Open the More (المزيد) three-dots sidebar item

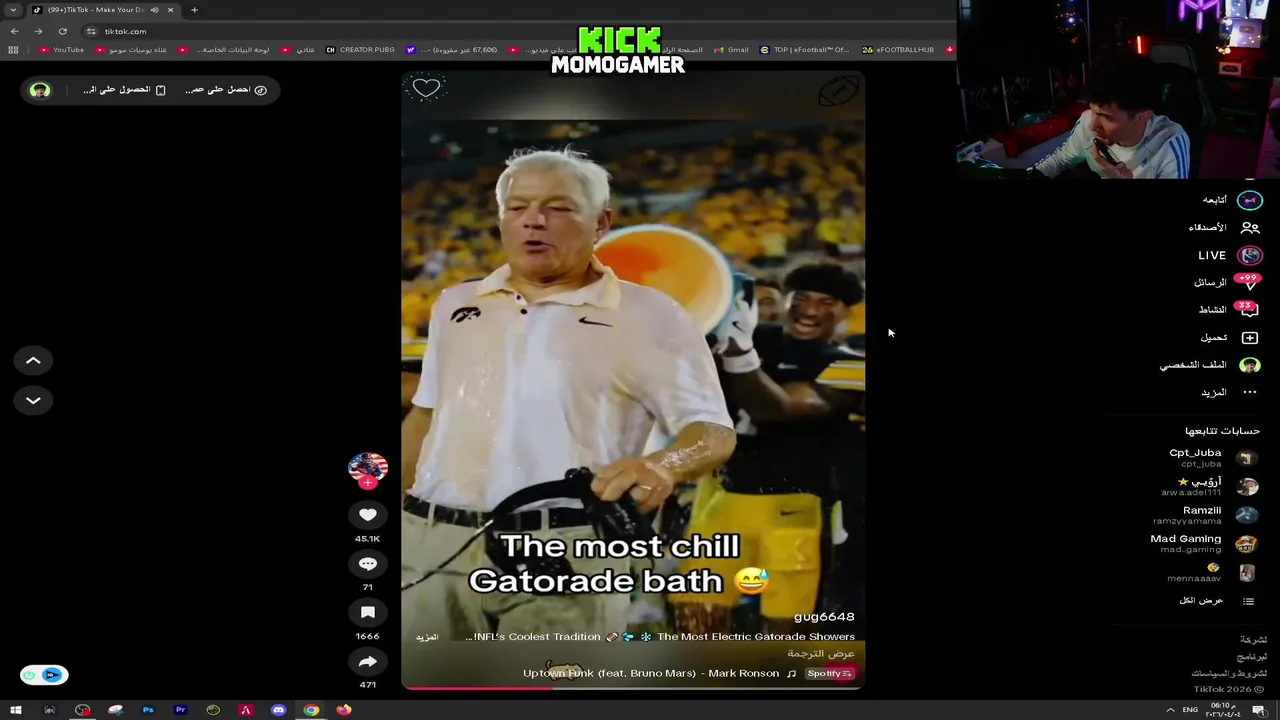pyautogui.click(x=1230, y=393)
